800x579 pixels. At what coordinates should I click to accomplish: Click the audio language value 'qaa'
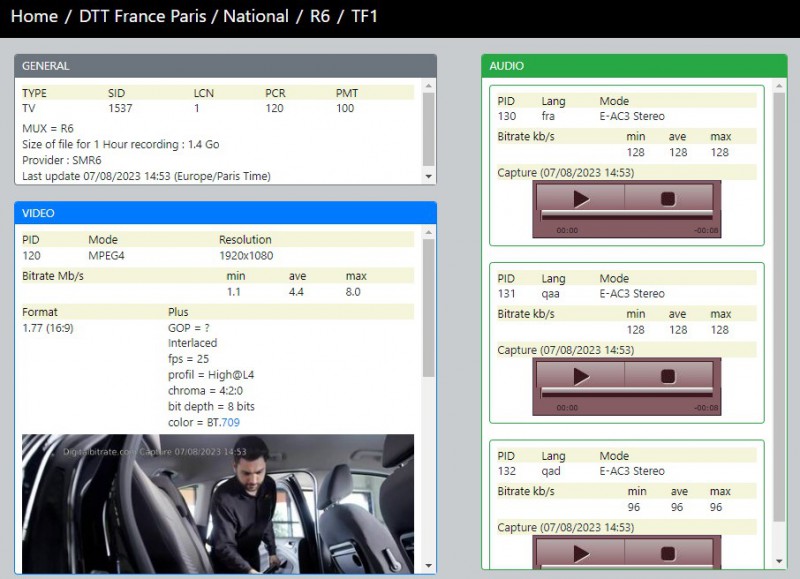point(551,294)
